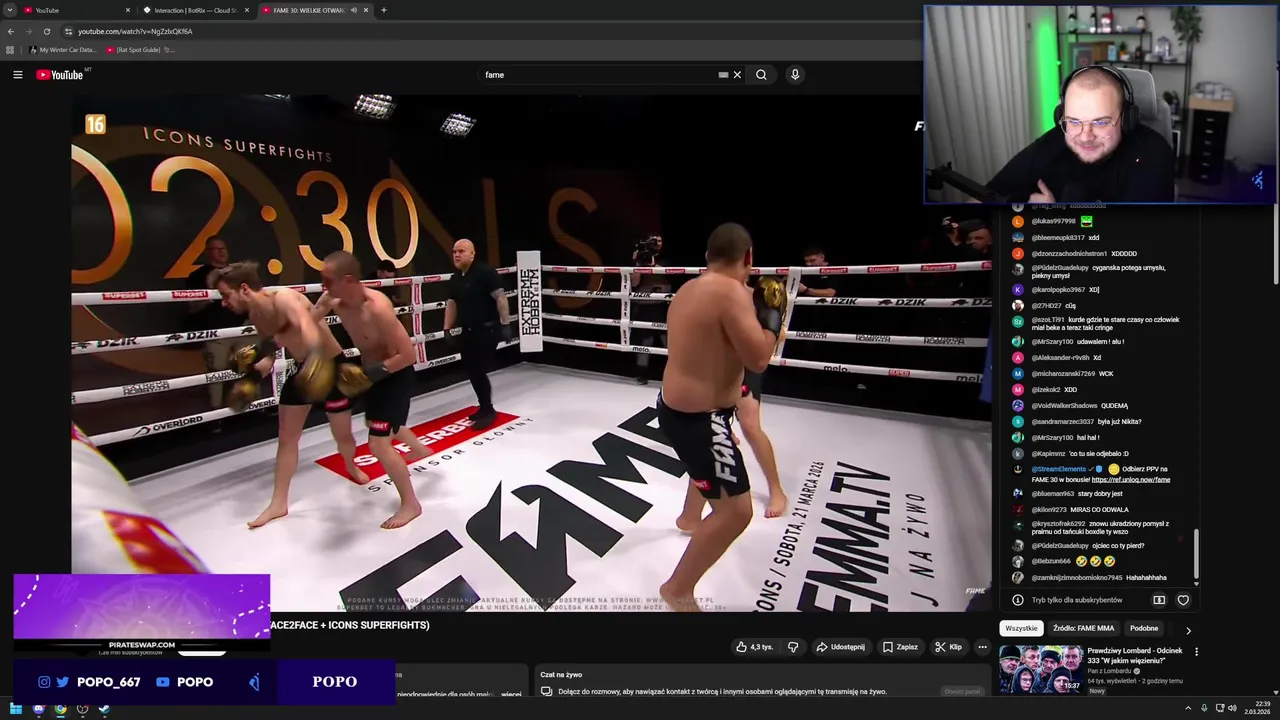
Task: Reload the page
Action: [x=46, y=31]
